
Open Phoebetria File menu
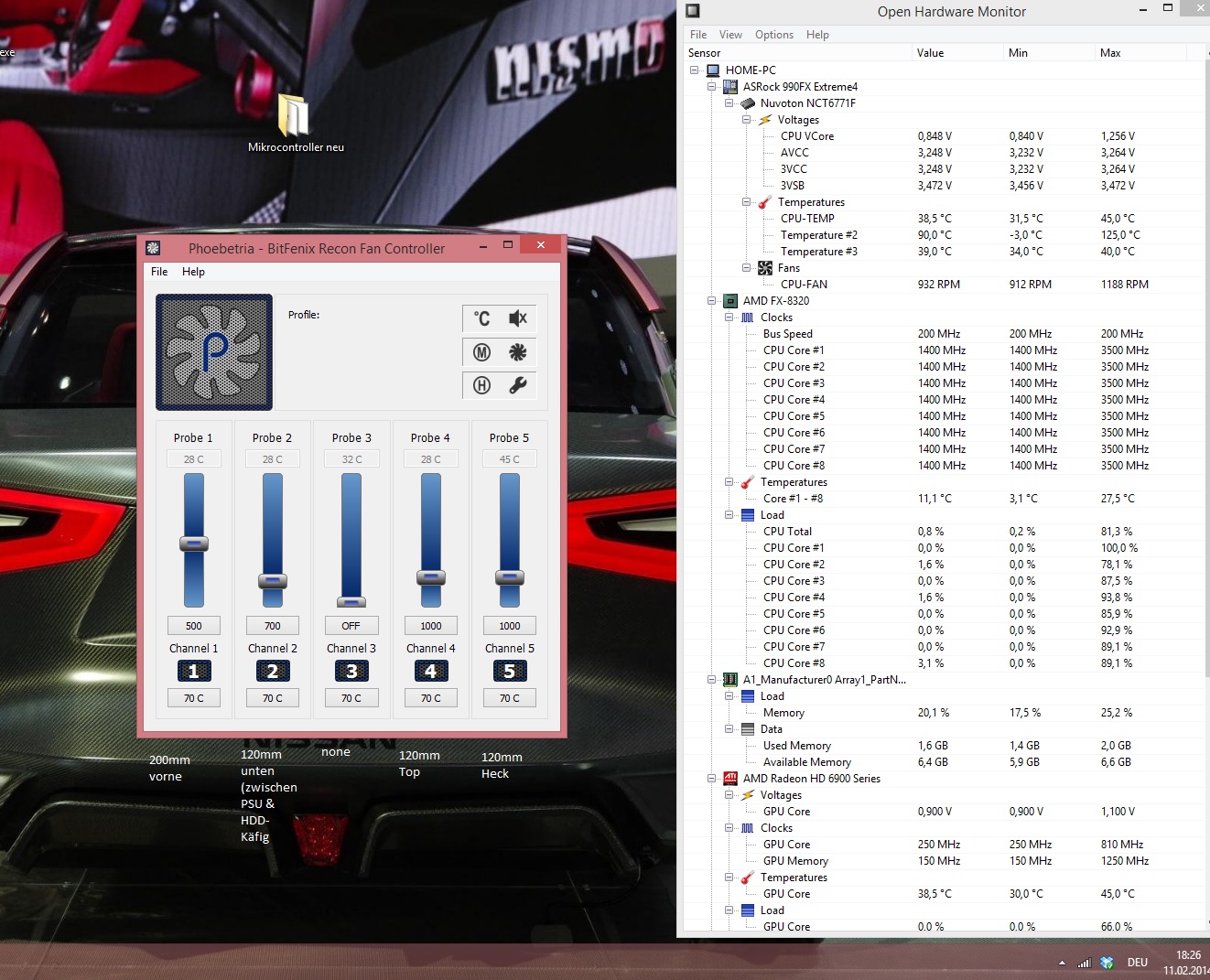pos(159,272)
